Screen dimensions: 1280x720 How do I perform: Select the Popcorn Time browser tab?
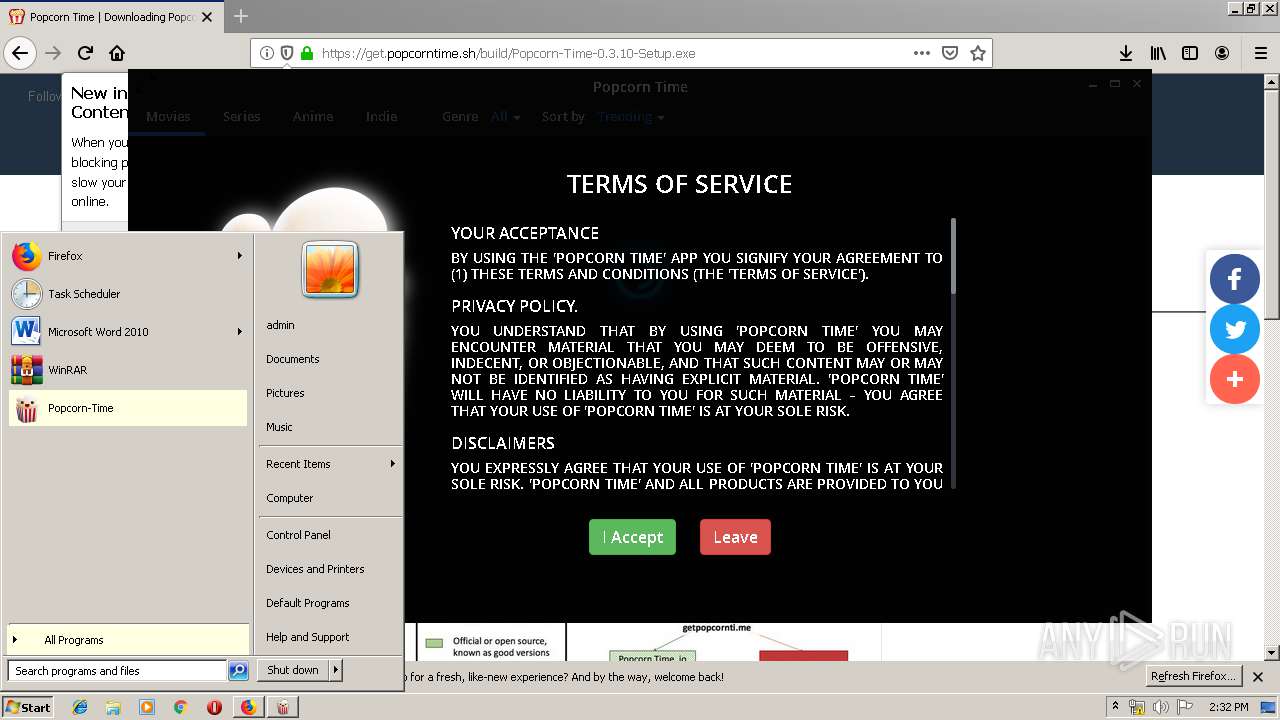pyautogui.click(x=112, y=17)
